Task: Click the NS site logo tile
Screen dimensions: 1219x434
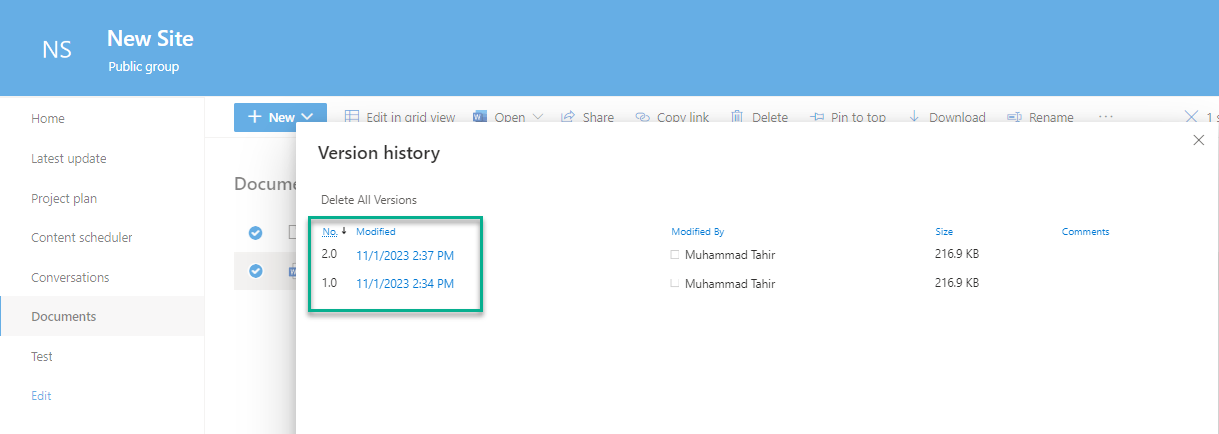Action: [x=57, y=49]
